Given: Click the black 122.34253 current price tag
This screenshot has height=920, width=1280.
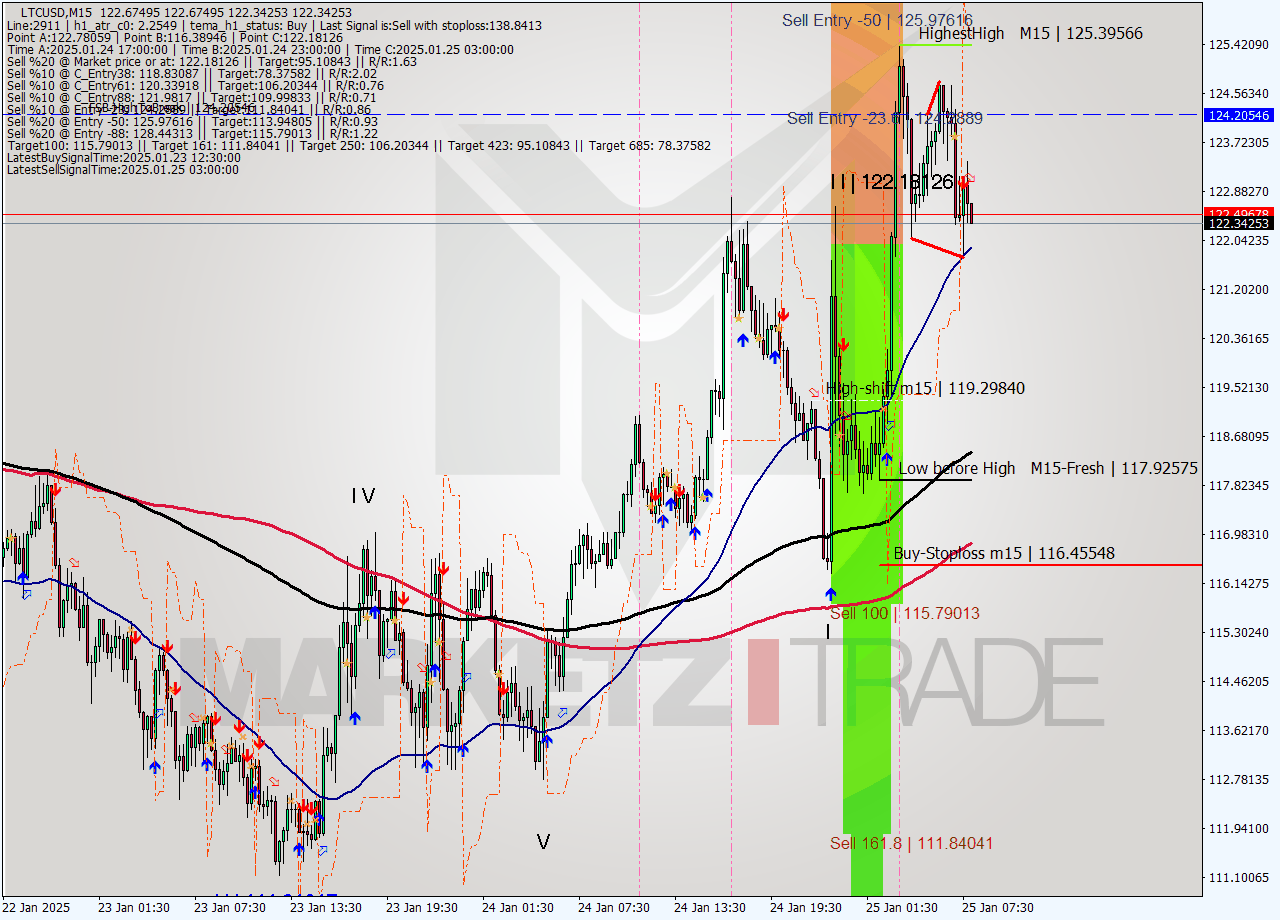Looking at the screenshot, I should tap(1240, 224).
